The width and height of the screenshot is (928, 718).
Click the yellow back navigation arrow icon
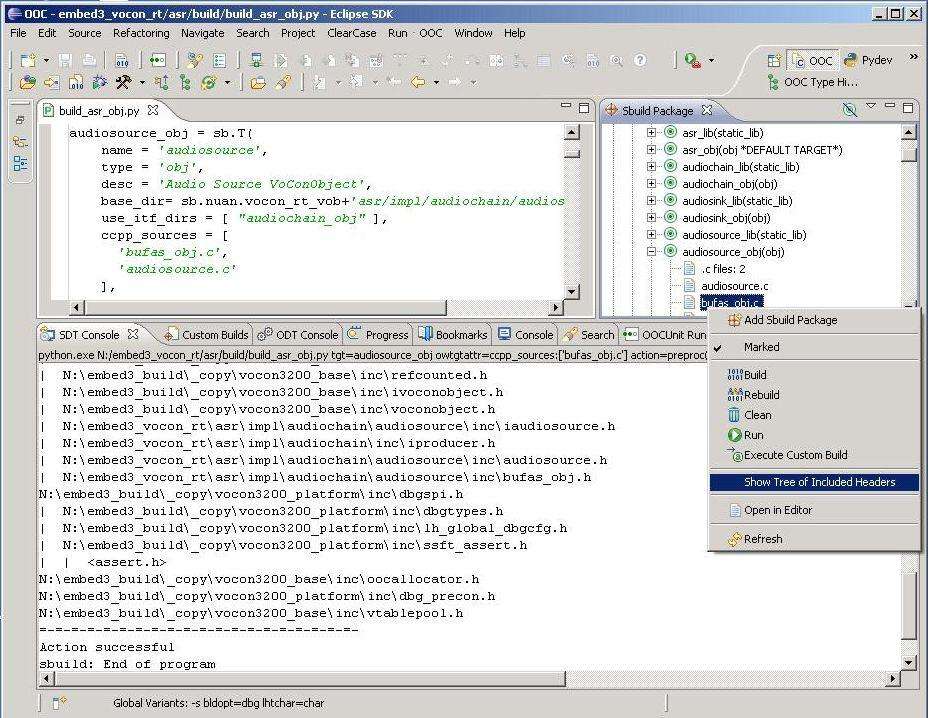418,82
